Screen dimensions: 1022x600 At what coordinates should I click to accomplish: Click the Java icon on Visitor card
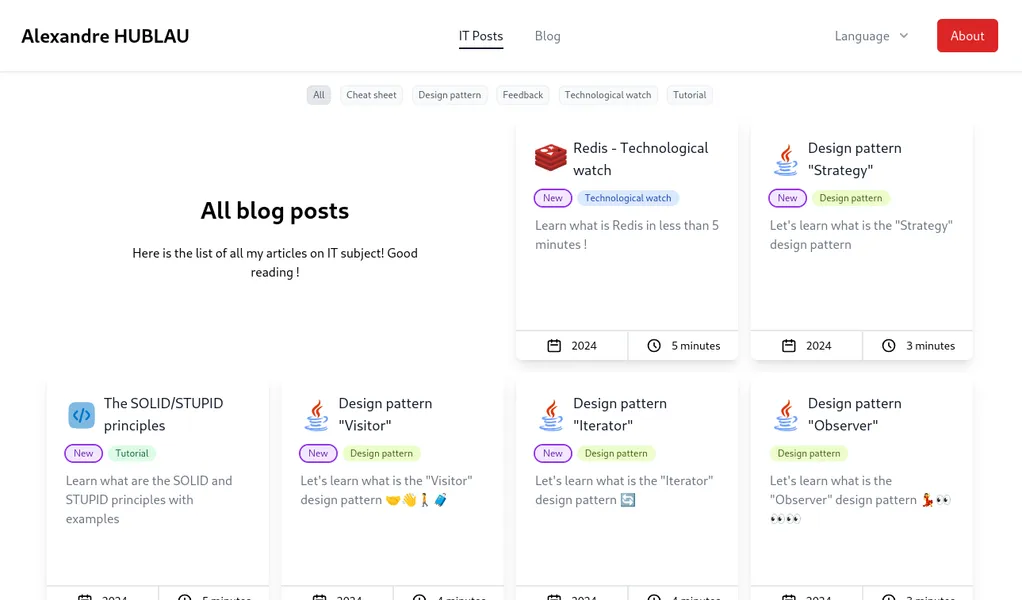tap(316, 415)
